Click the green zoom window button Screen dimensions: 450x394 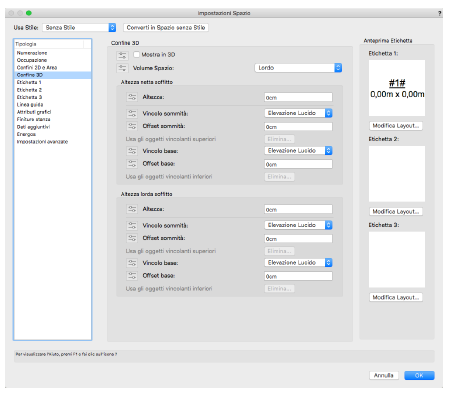pyautogui.click(x=29, y=13)
